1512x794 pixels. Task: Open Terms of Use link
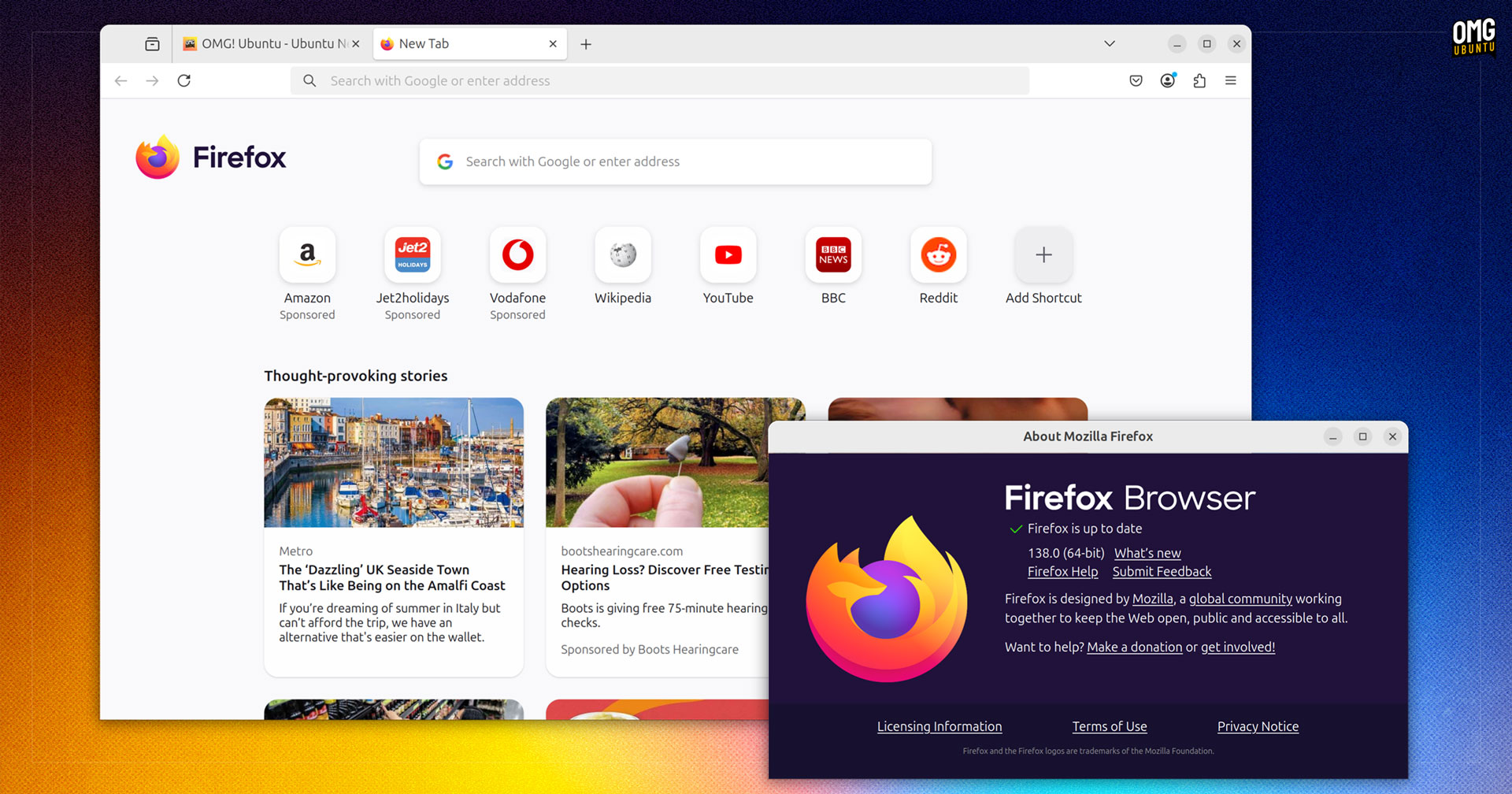coord(1110,726)
